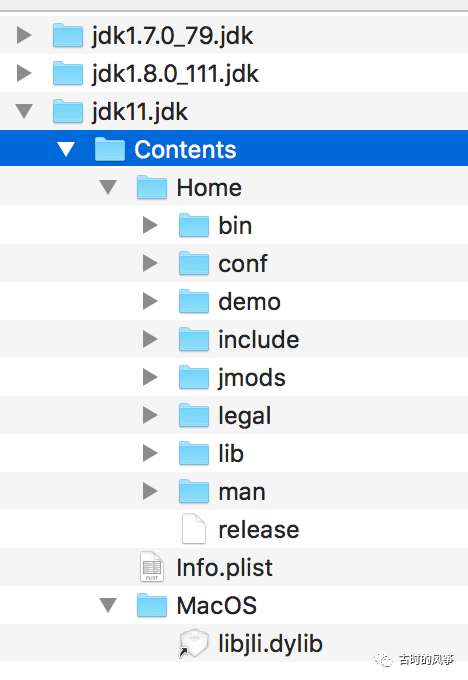Click the MacOS folder icon

pyautogui.click(x=152, y=605)
